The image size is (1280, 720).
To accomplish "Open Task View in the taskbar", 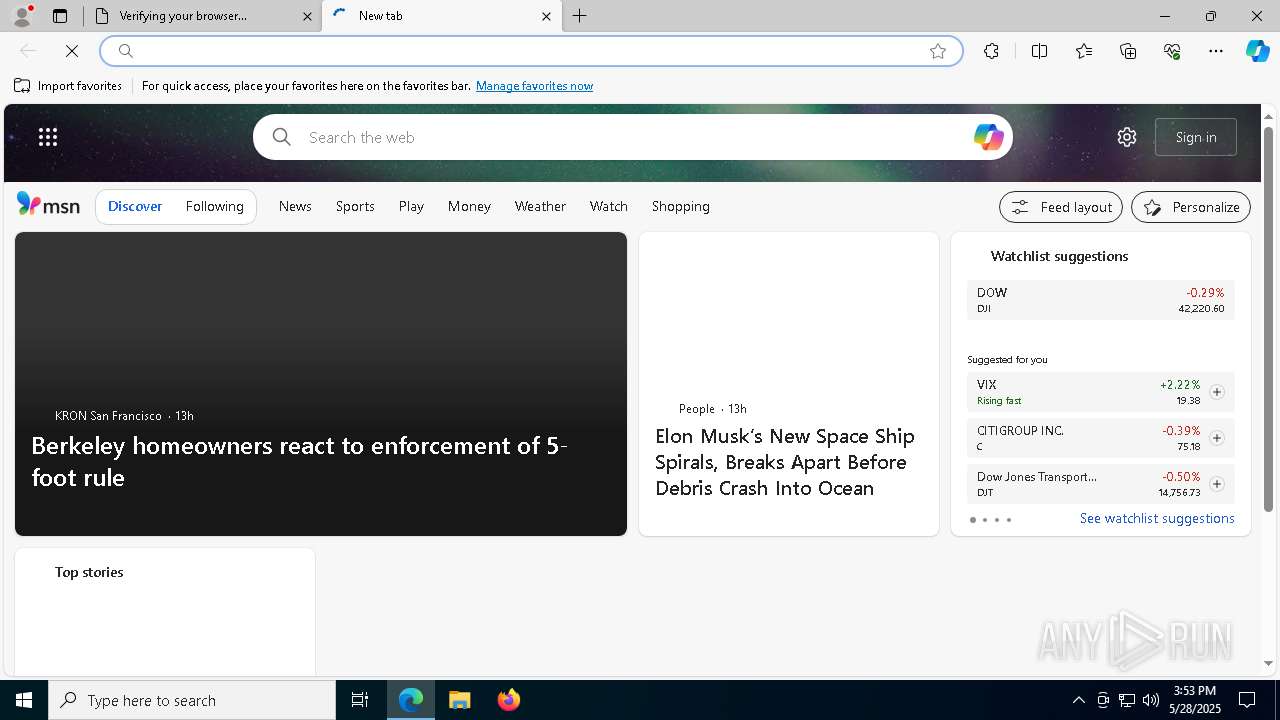I will pos(360,700).
